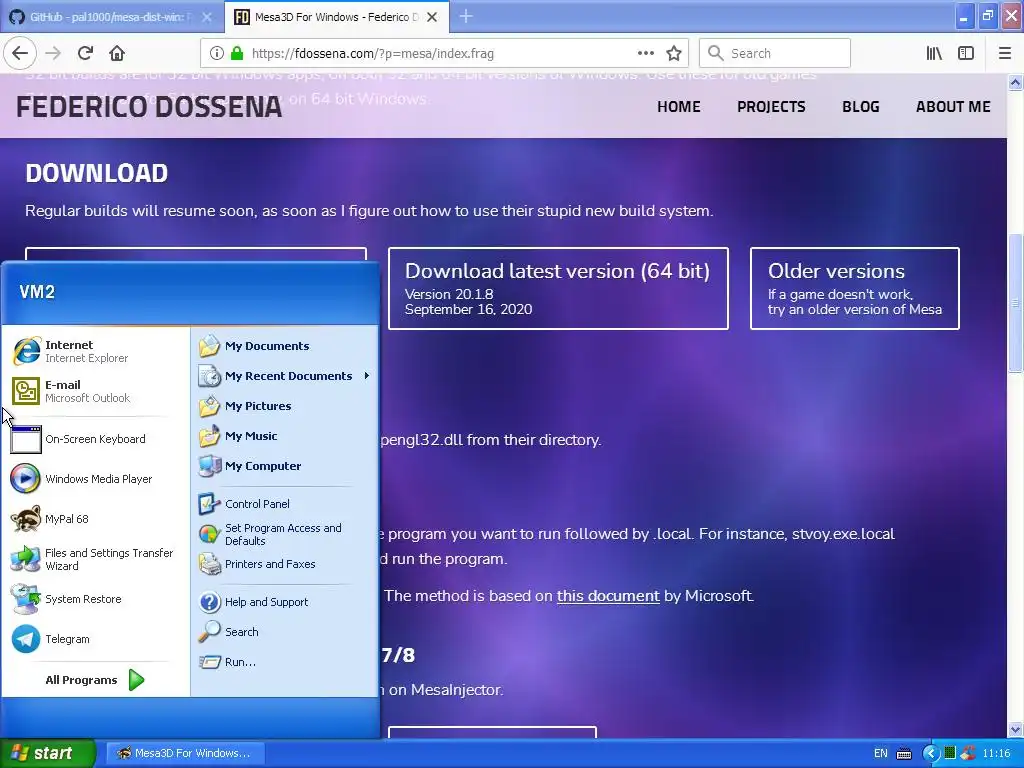Open a new browser tab
The width and height of the screenshot is (1024, 768).
point(466,17)
